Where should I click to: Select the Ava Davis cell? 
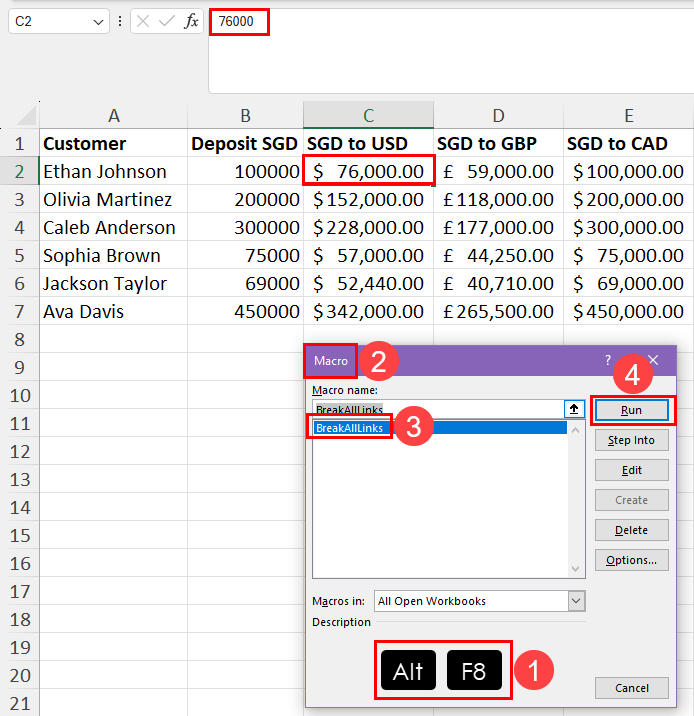114,311
